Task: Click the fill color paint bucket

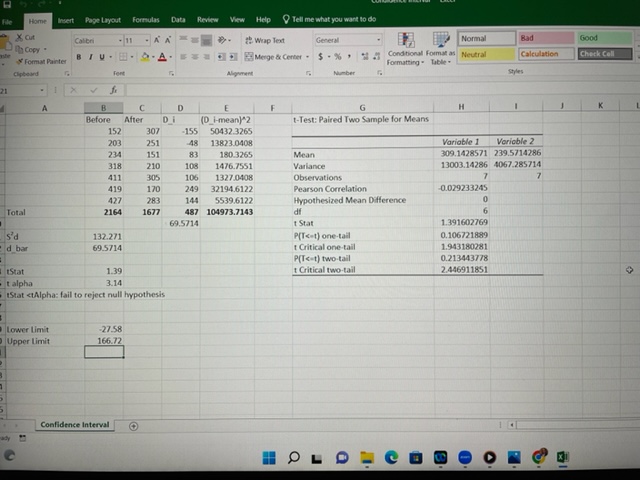Action: point(144,57)
